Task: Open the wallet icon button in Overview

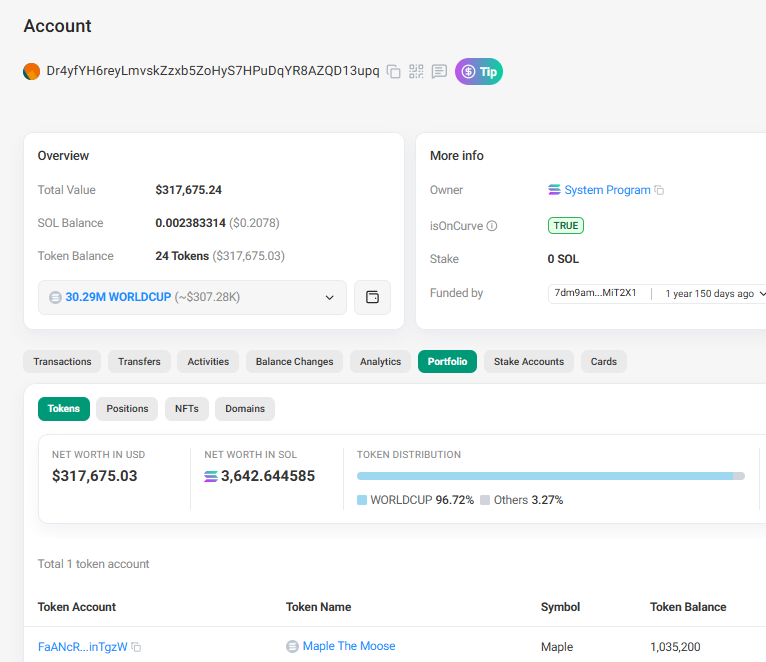Action: click(x=372, y=297)
